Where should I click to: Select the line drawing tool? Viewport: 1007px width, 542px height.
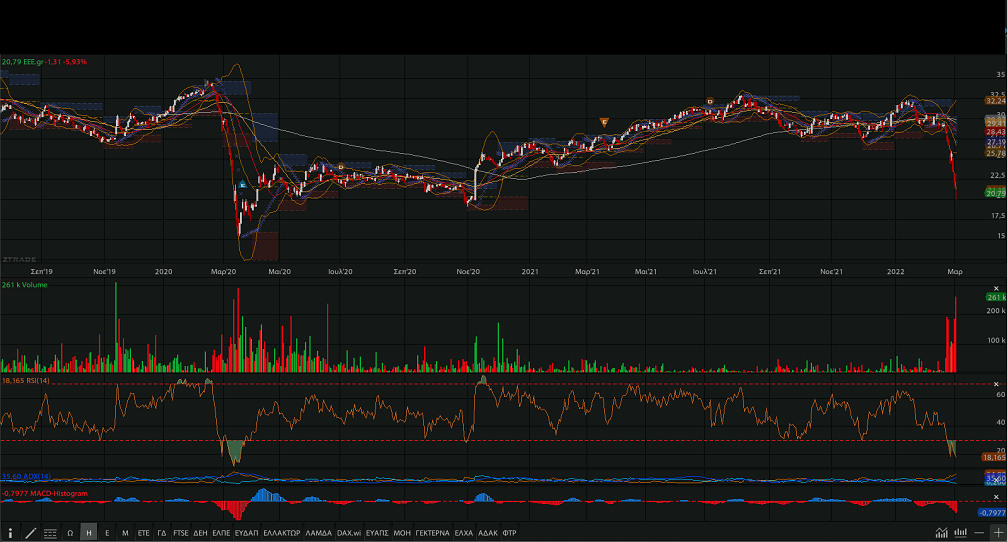point(30,533)
